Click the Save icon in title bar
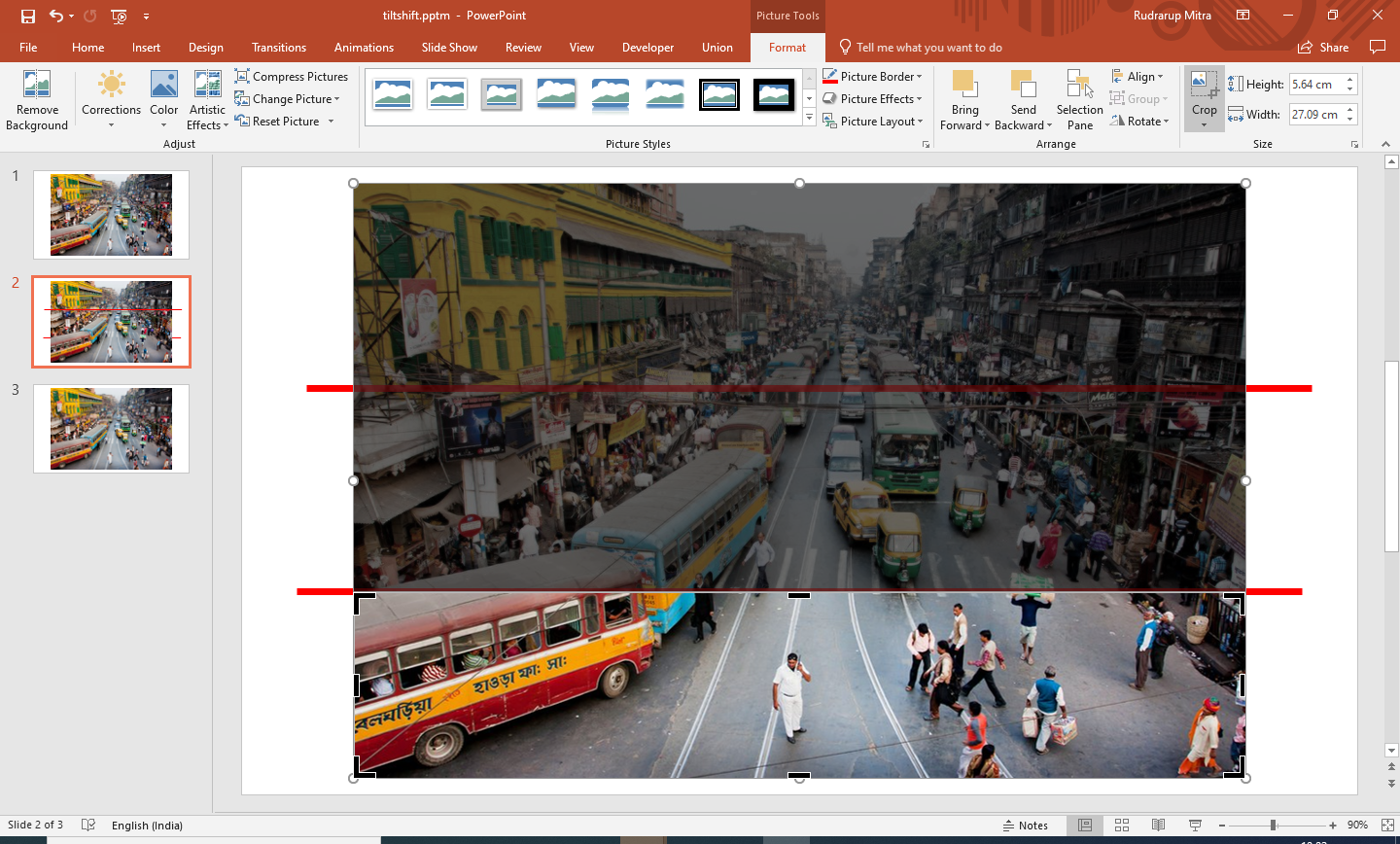 [x=28, y=16]
